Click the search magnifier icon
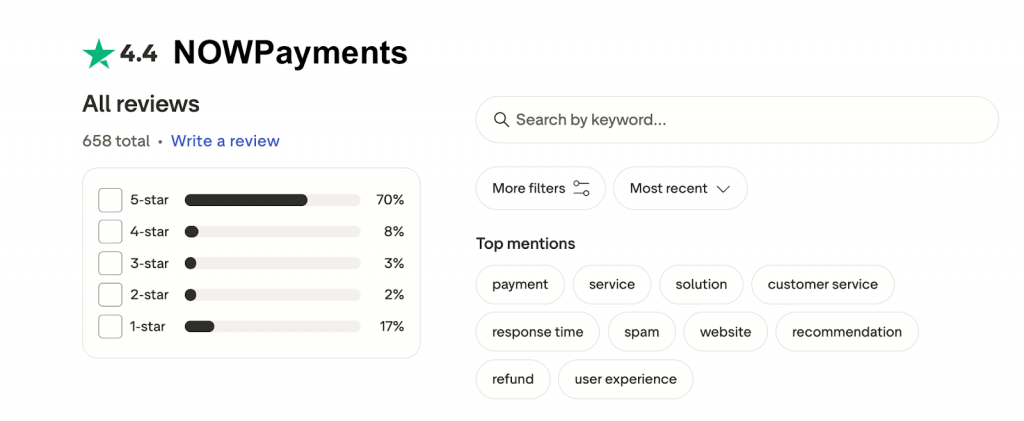1024x421 pixels. (x=501, y=120)
